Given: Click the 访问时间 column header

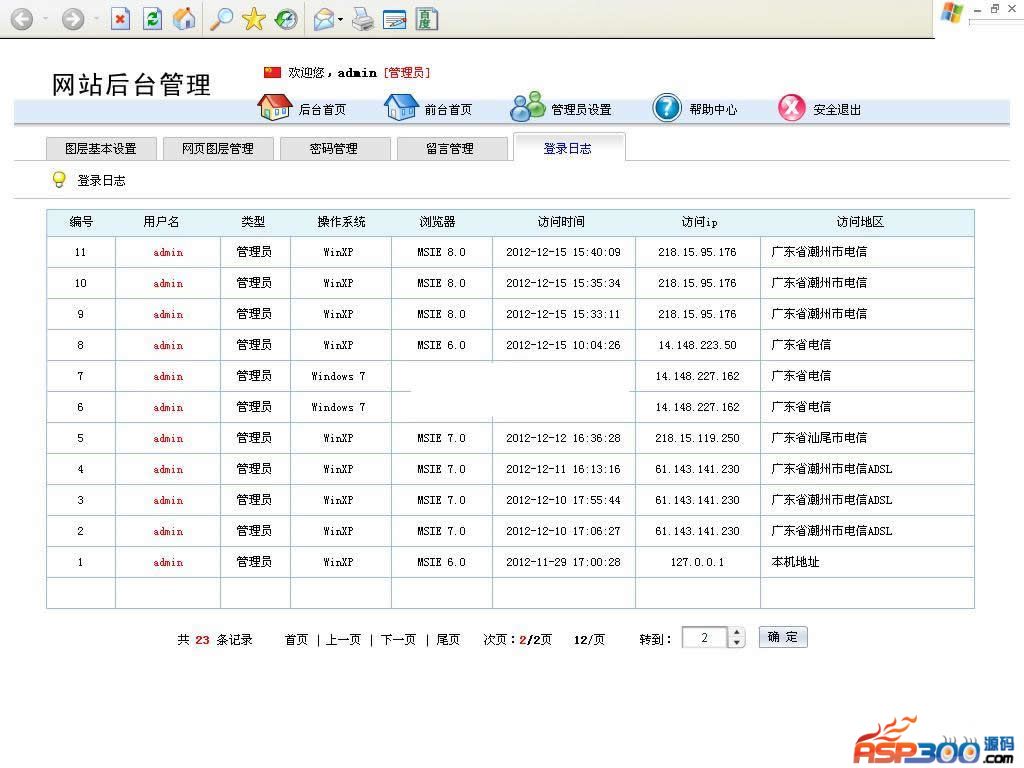Looking at the screenshot, I should [562, 222].
